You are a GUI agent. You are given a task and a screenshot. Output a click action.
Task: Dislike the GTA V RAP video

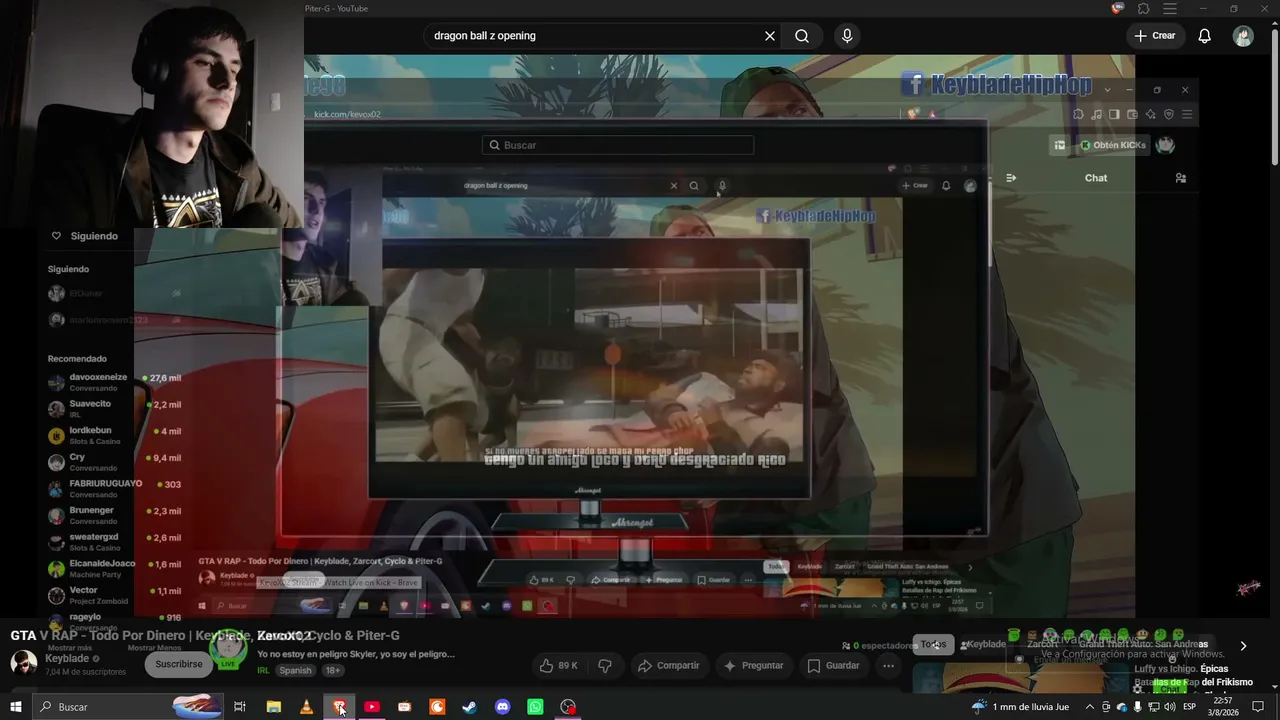coord(605,666)
